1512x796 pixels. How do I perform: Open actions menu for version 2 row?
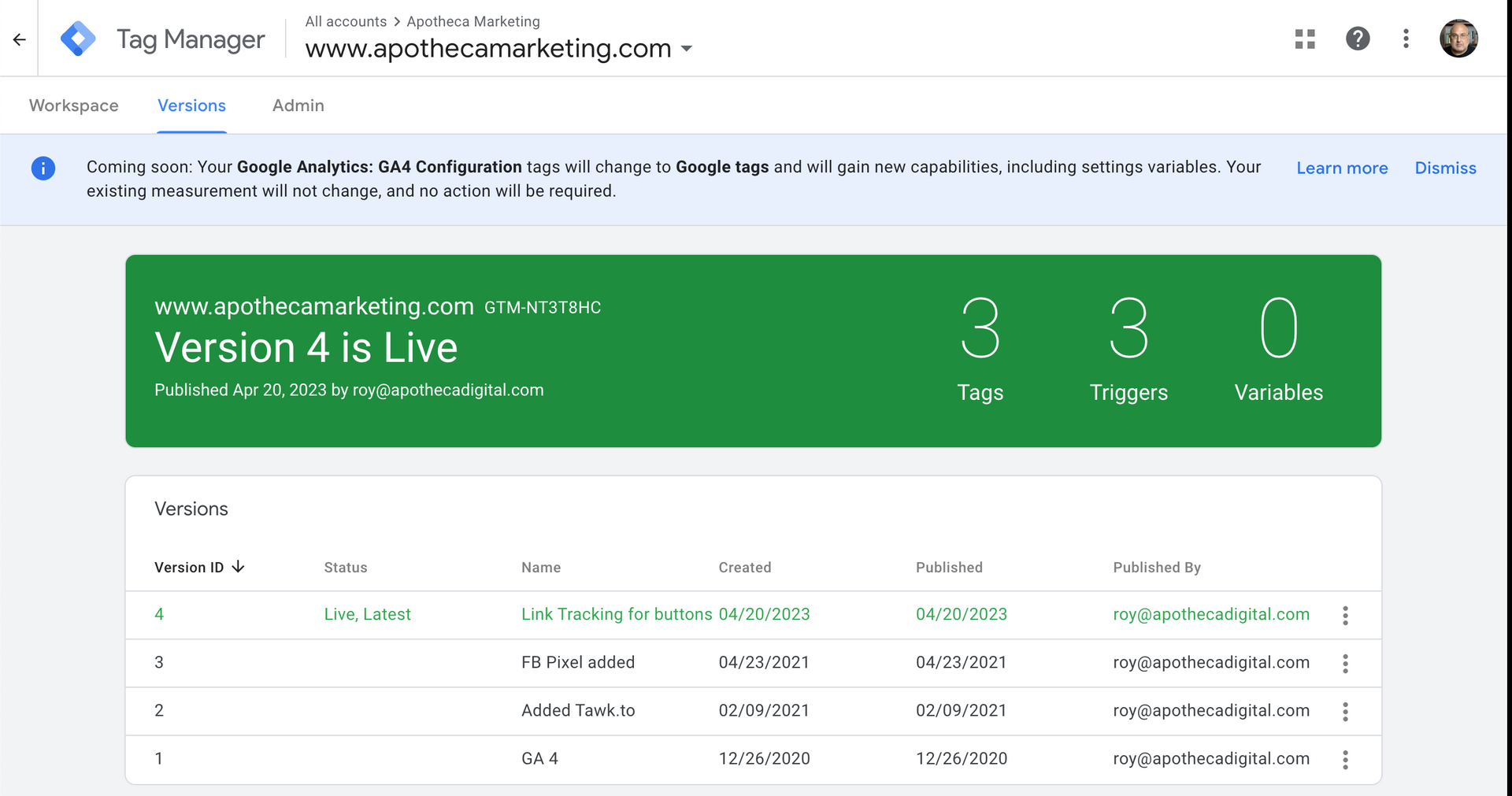(1345, 712)
